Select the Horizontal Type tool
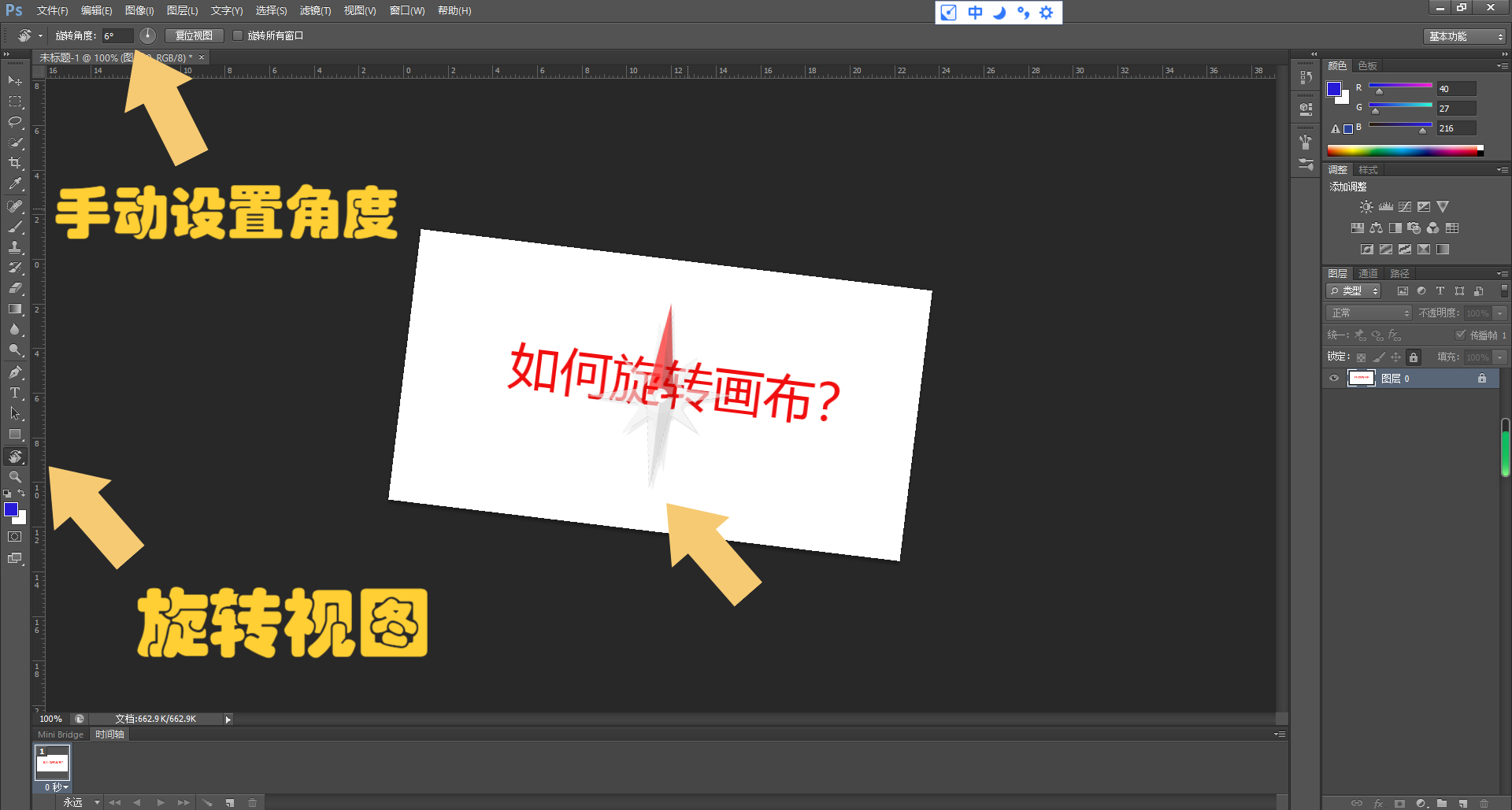1512x810 pixels. (x=15, y=392)
